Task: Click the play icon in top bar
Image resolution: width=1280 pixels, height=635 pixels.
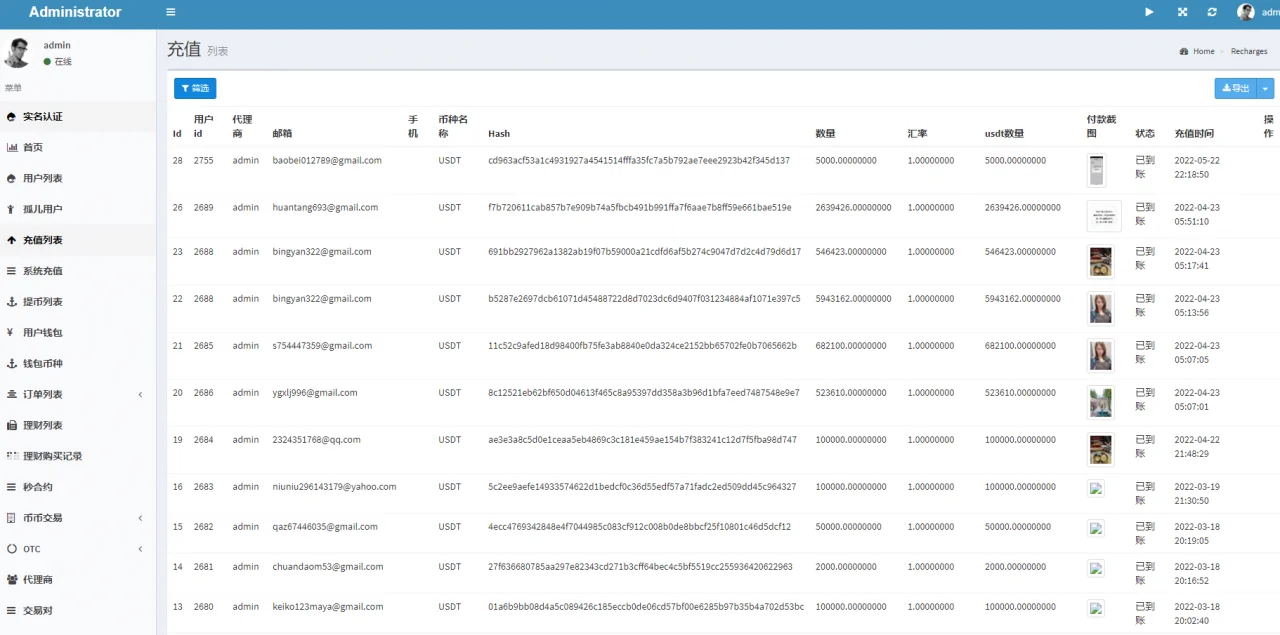Action: click(x=1149, y=12)
